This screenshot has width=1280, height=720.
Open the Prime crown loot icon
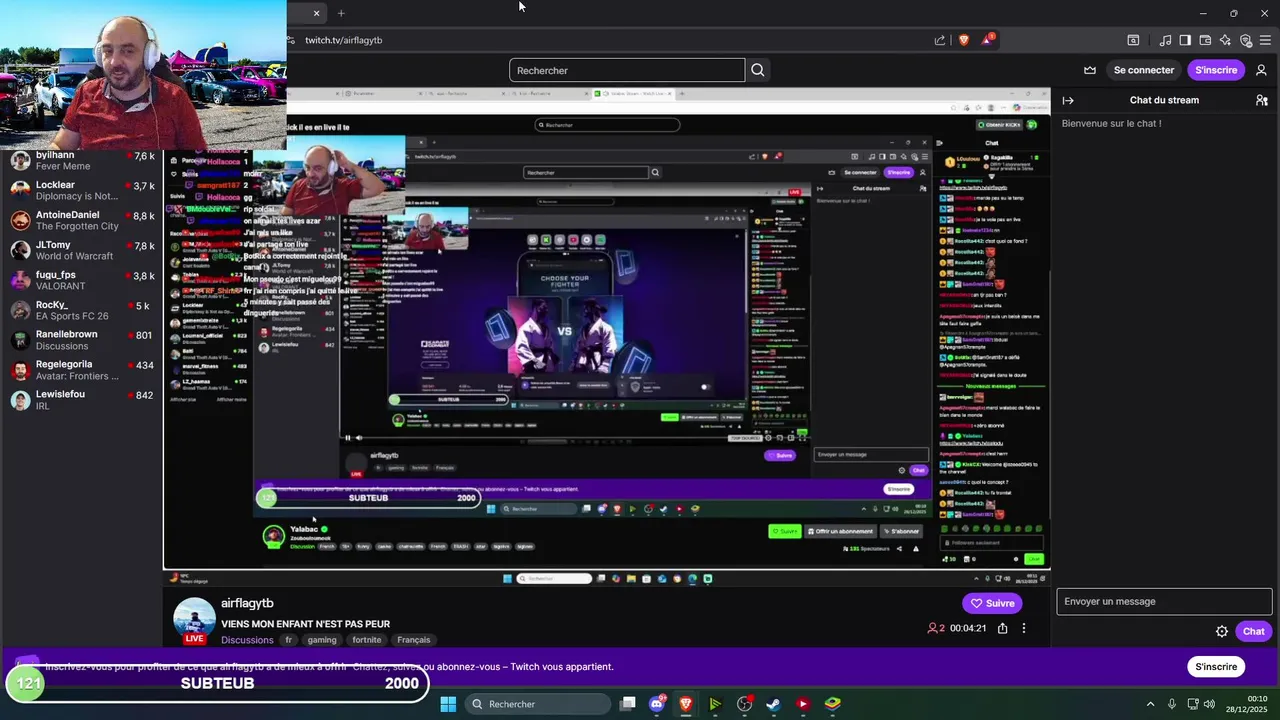(x=1090, y=70)
